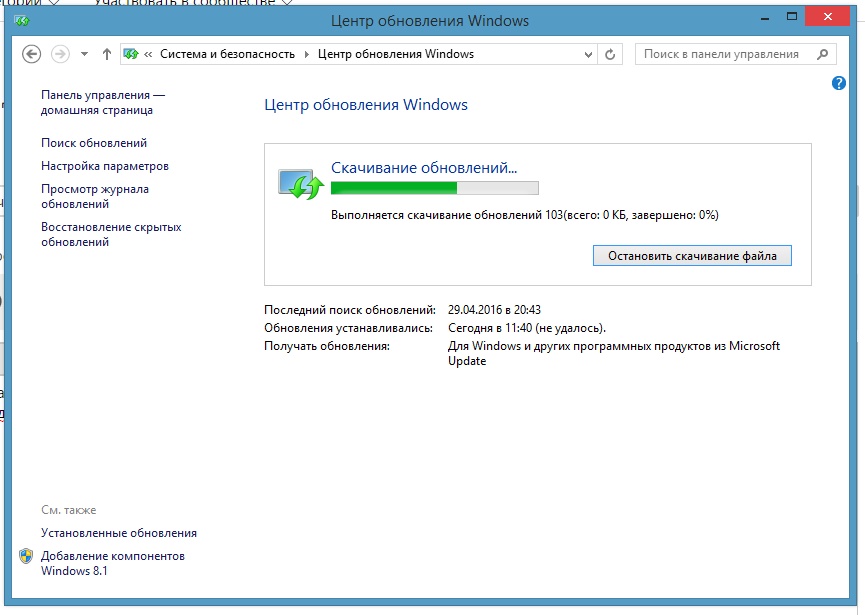Click the last search date 29.04.2016 в 20:43
The width and height of the screenshot is (865, 615).
pos(494,310)
